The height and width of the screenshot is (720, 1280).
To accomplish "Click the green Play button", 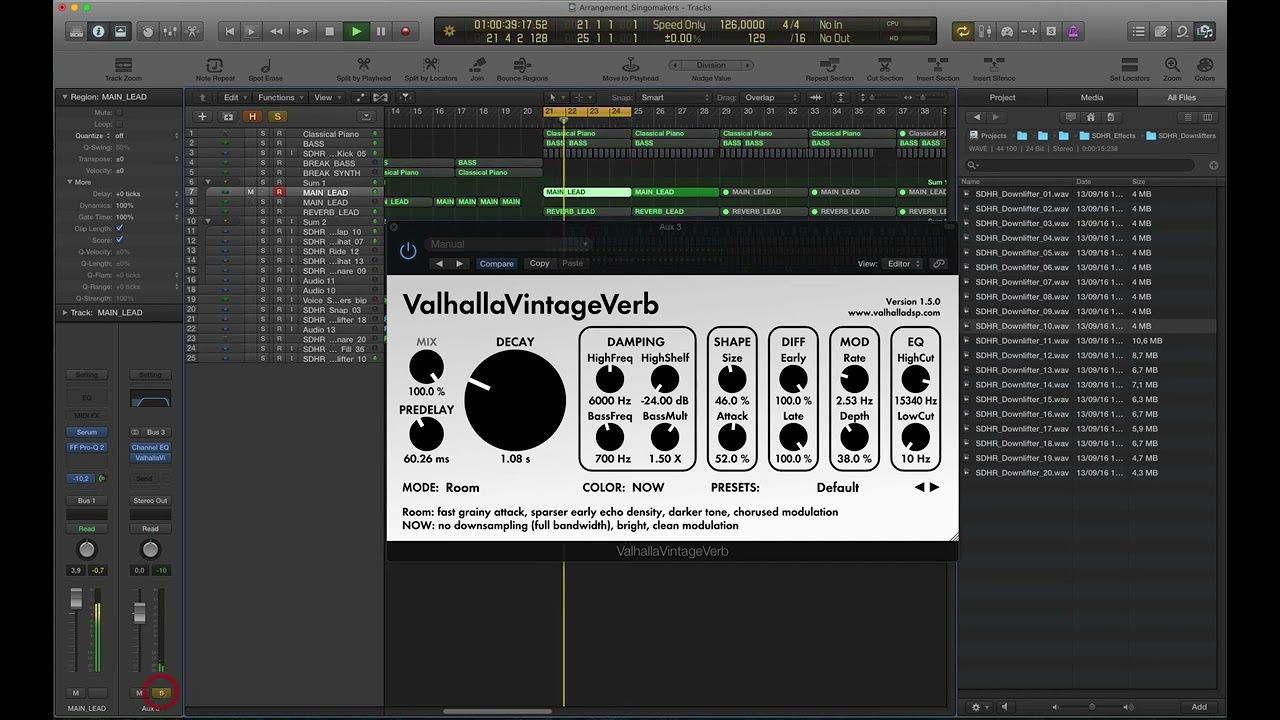I will click(355, 31).
